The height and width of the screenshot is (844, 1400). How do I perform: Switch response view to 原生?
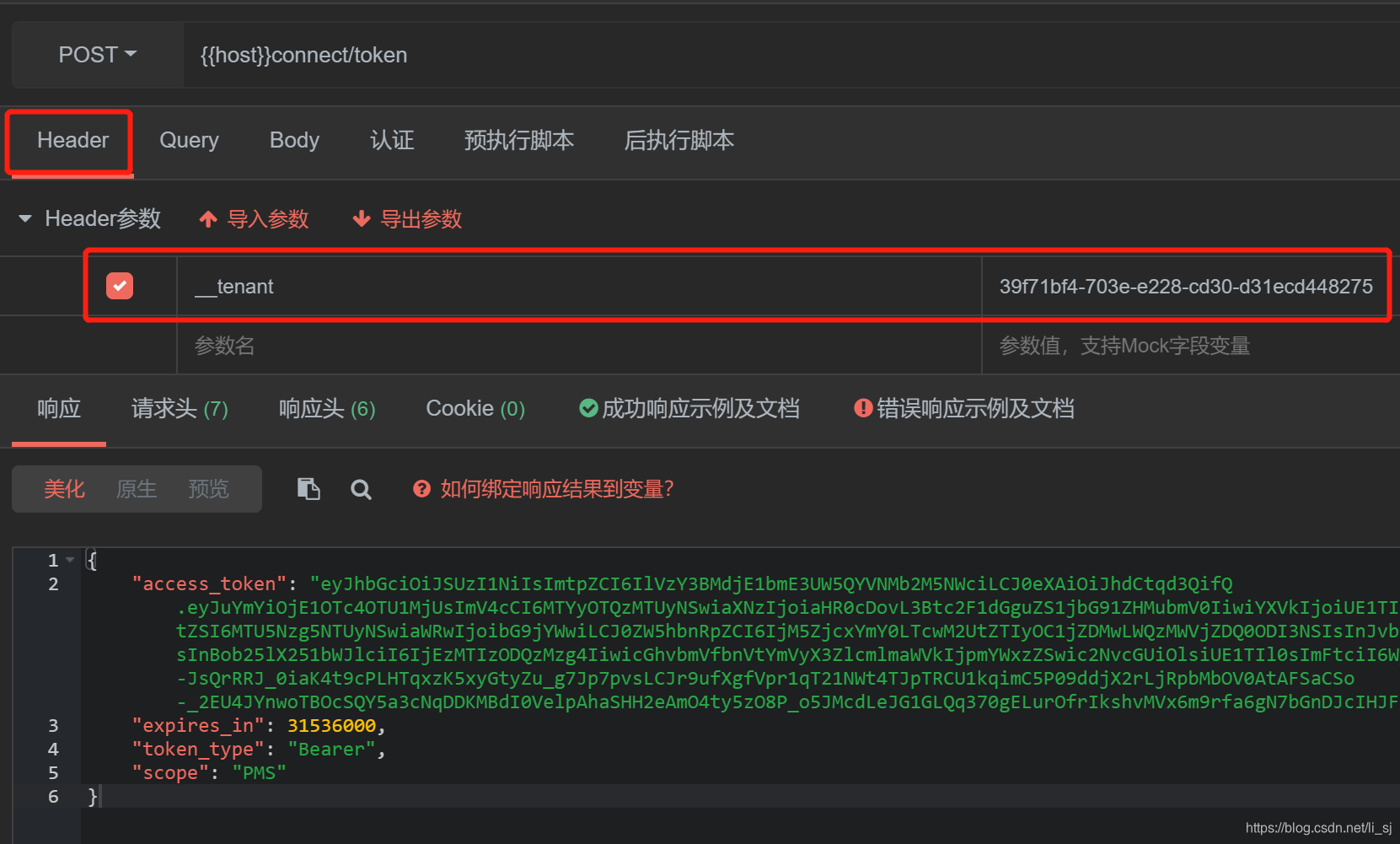pyautogui.click(x=137, y=488)
